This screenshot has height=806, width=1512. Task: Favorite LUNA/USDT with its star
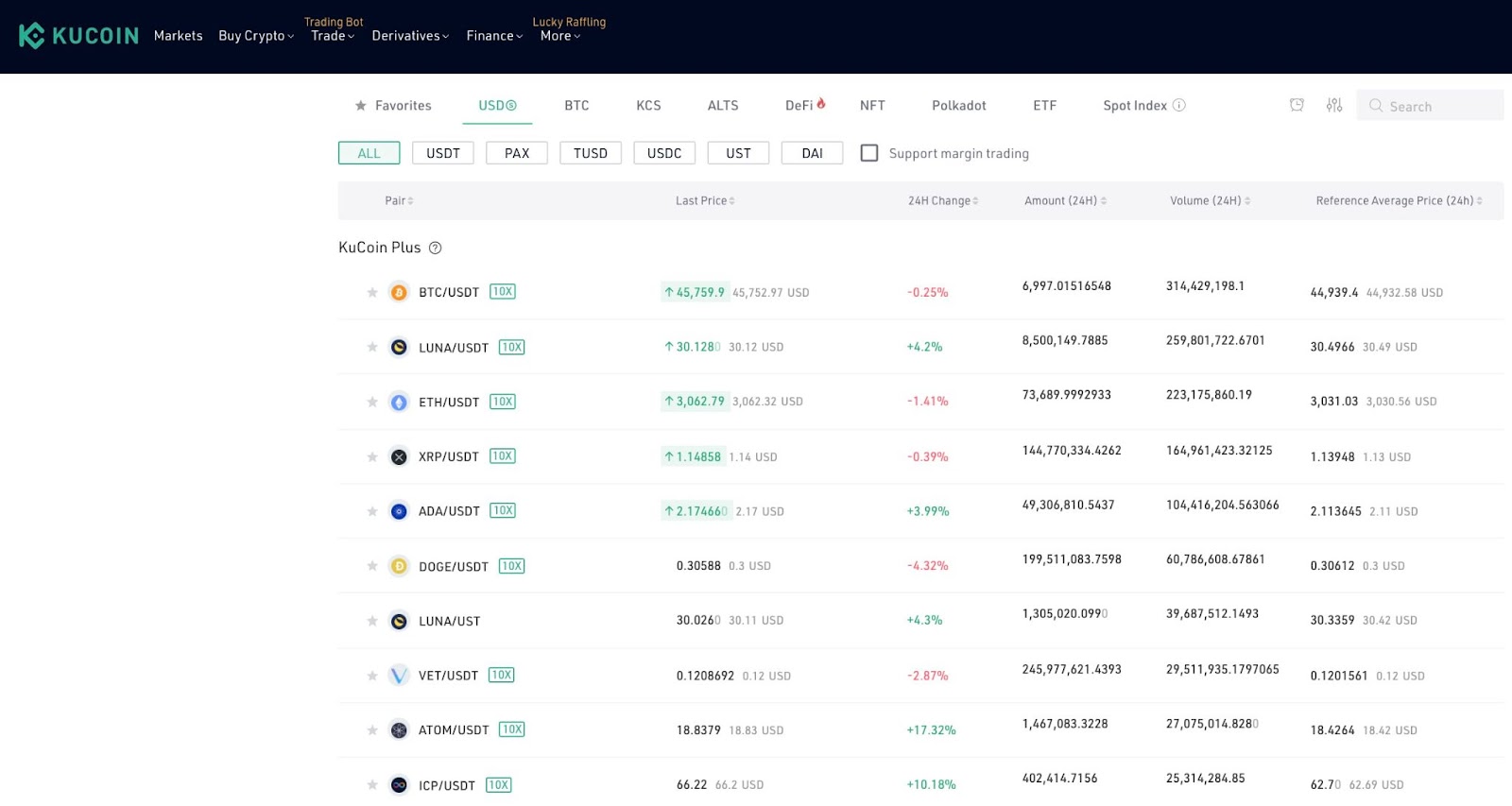[372, 347]
